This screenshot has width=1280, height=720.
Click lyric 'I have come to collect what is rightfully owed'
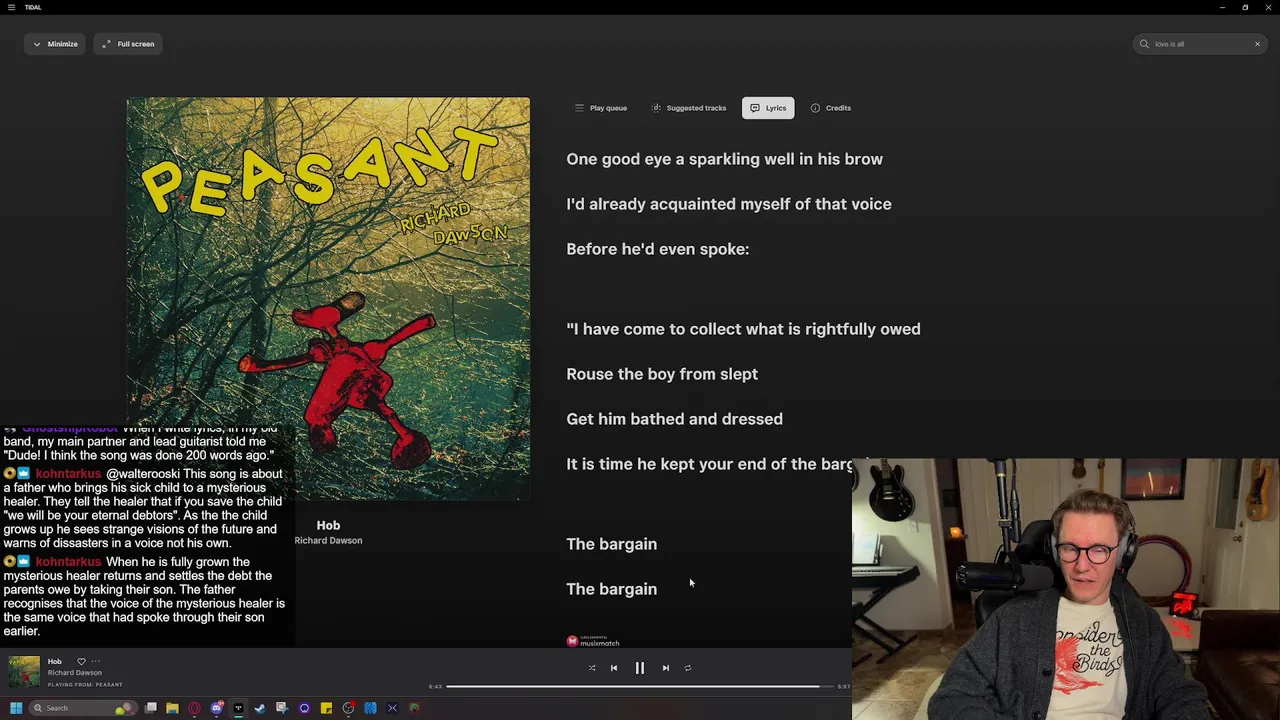743,329
